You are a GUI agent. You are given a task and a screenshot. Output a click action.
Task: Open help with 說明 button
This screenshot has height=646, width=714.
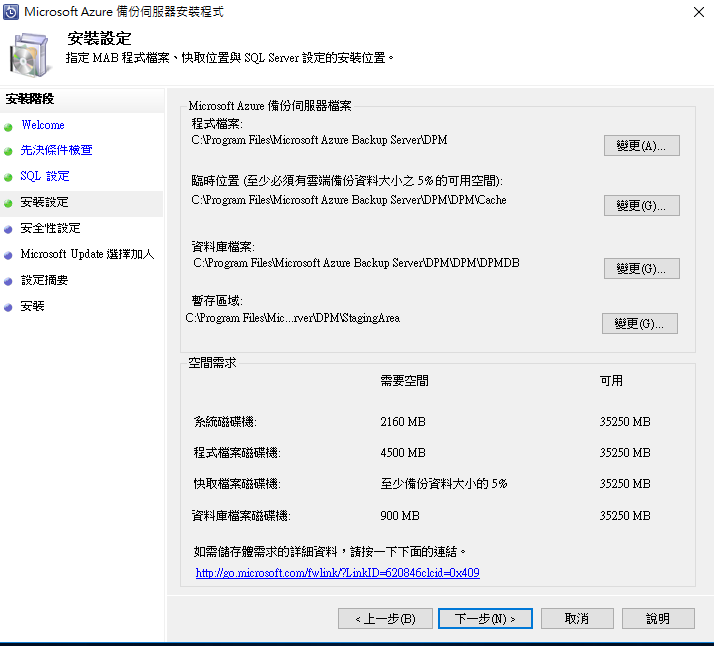coord(658,619)
